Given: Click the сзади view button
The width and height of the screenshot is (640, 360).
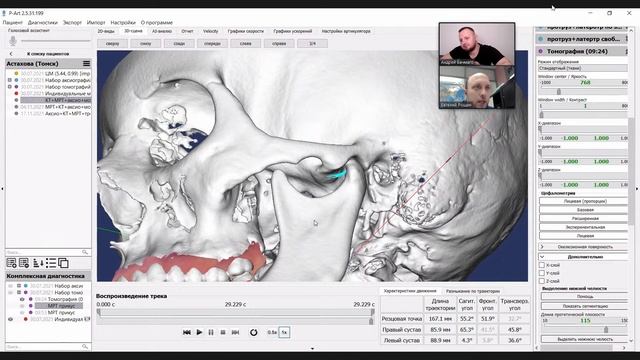Looking at the screenshot, I should click(x=179, y=43).
